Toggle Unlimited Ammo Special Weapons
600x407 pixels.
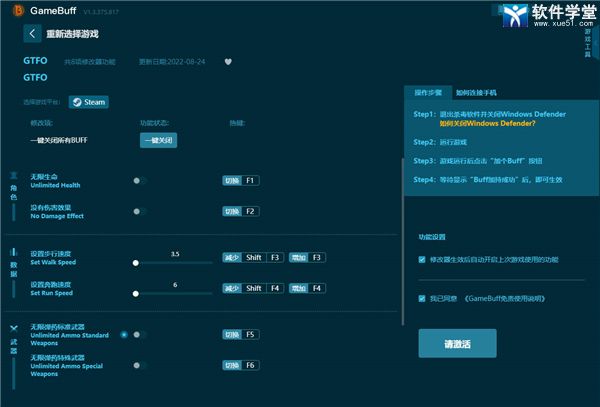pyautogui.click(x=139, y=365)
